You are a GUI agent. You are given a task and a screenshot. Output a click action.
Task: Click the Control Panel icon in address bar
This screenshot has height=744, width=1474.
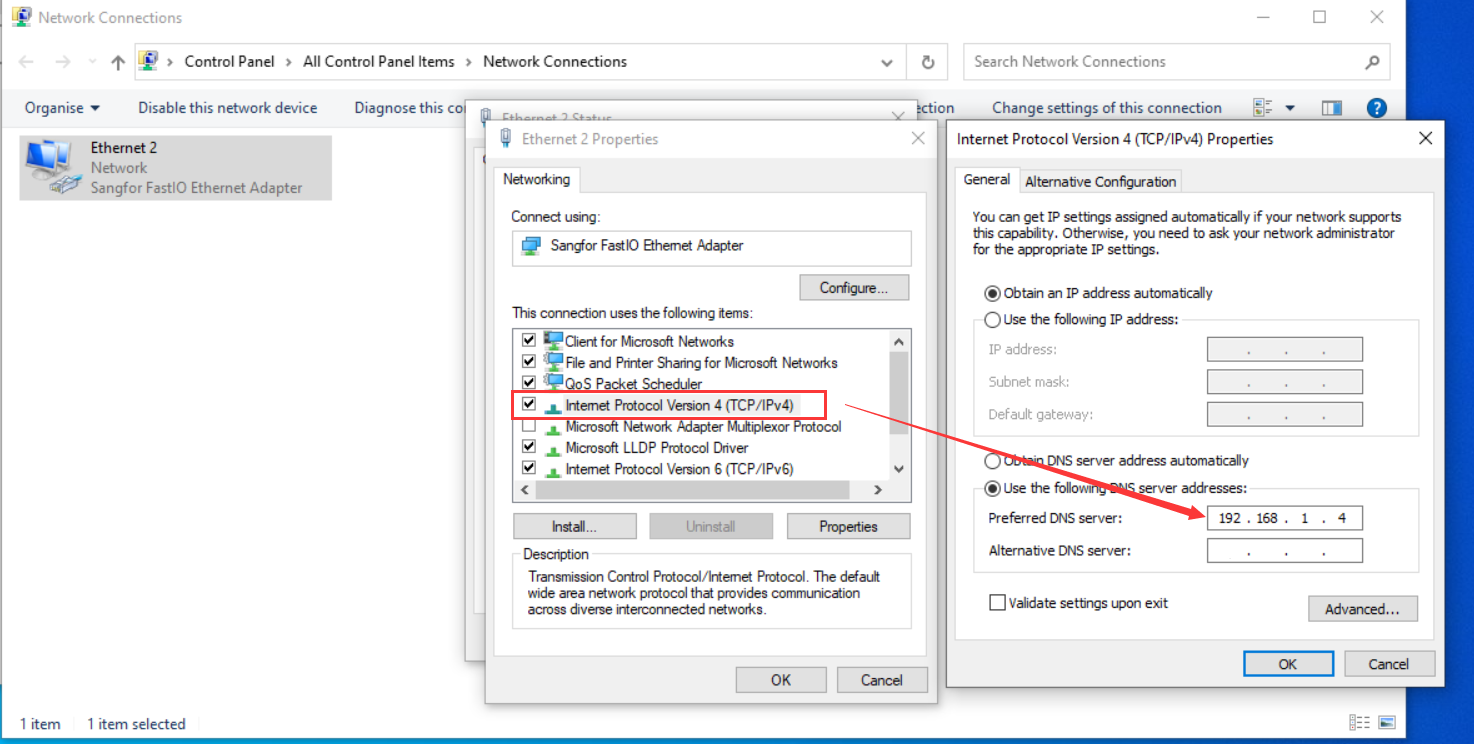pos(148,61)
